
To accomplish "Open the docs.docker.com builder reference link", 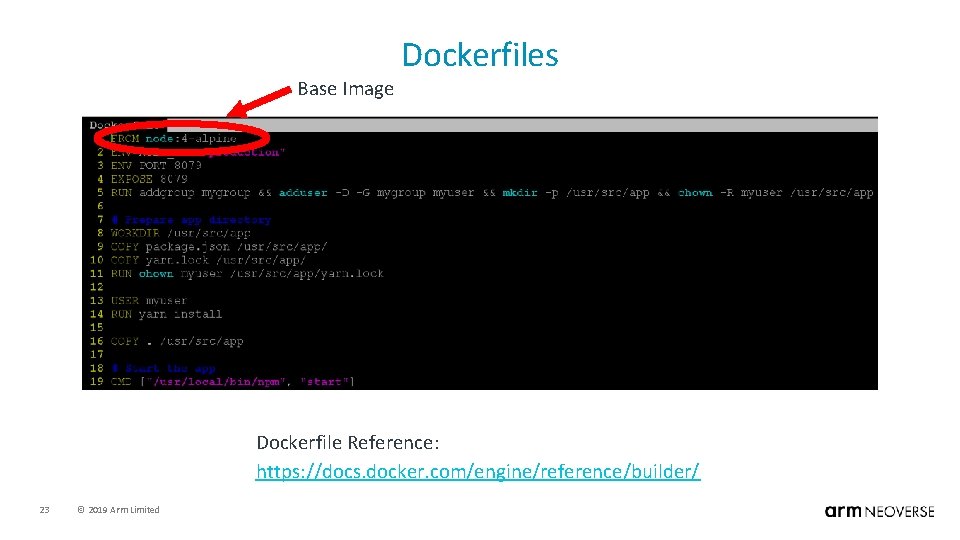I will 478,471.
